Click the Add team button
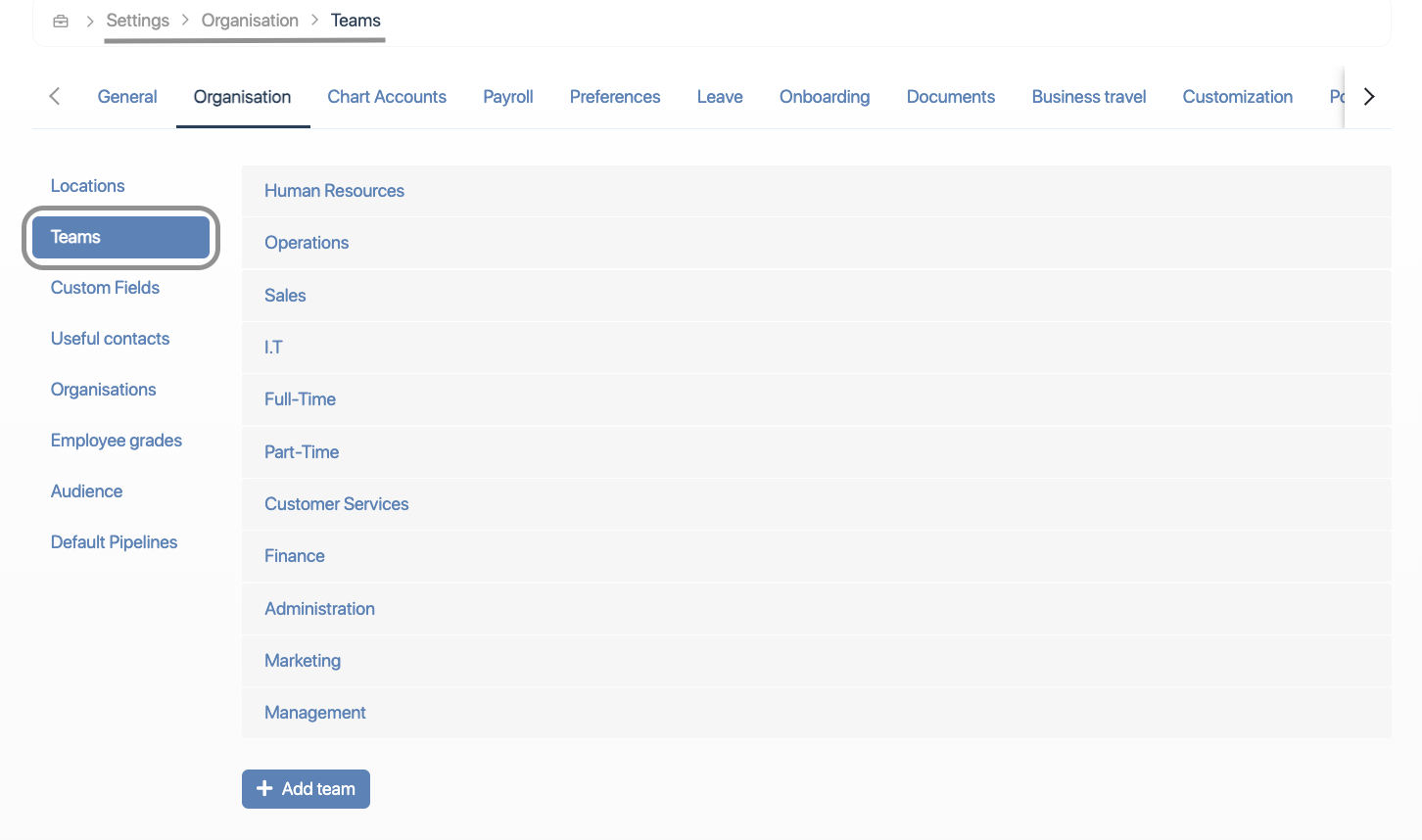 pyautogui.click(x=306, y=789)
